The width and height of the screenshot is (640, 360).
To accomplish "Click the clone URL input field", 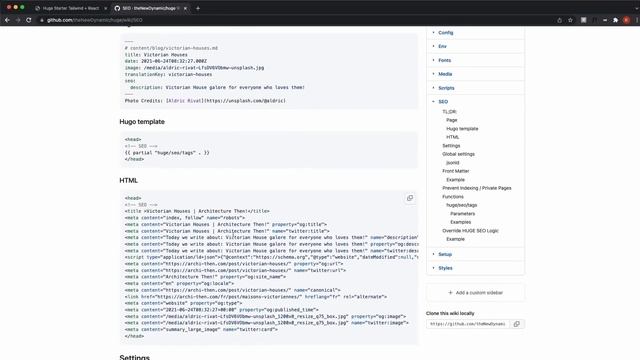I will [x=468, y=324].
